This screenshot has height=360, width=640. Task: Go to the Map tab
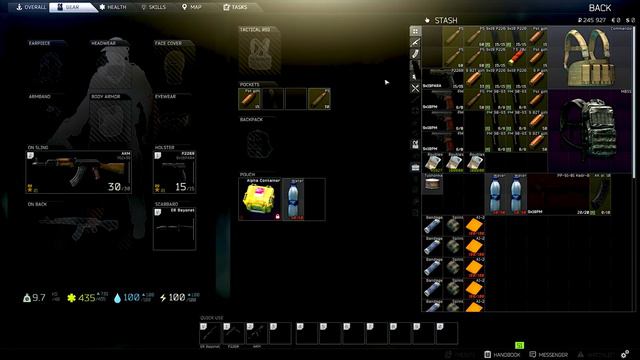[x=192, y=7]
